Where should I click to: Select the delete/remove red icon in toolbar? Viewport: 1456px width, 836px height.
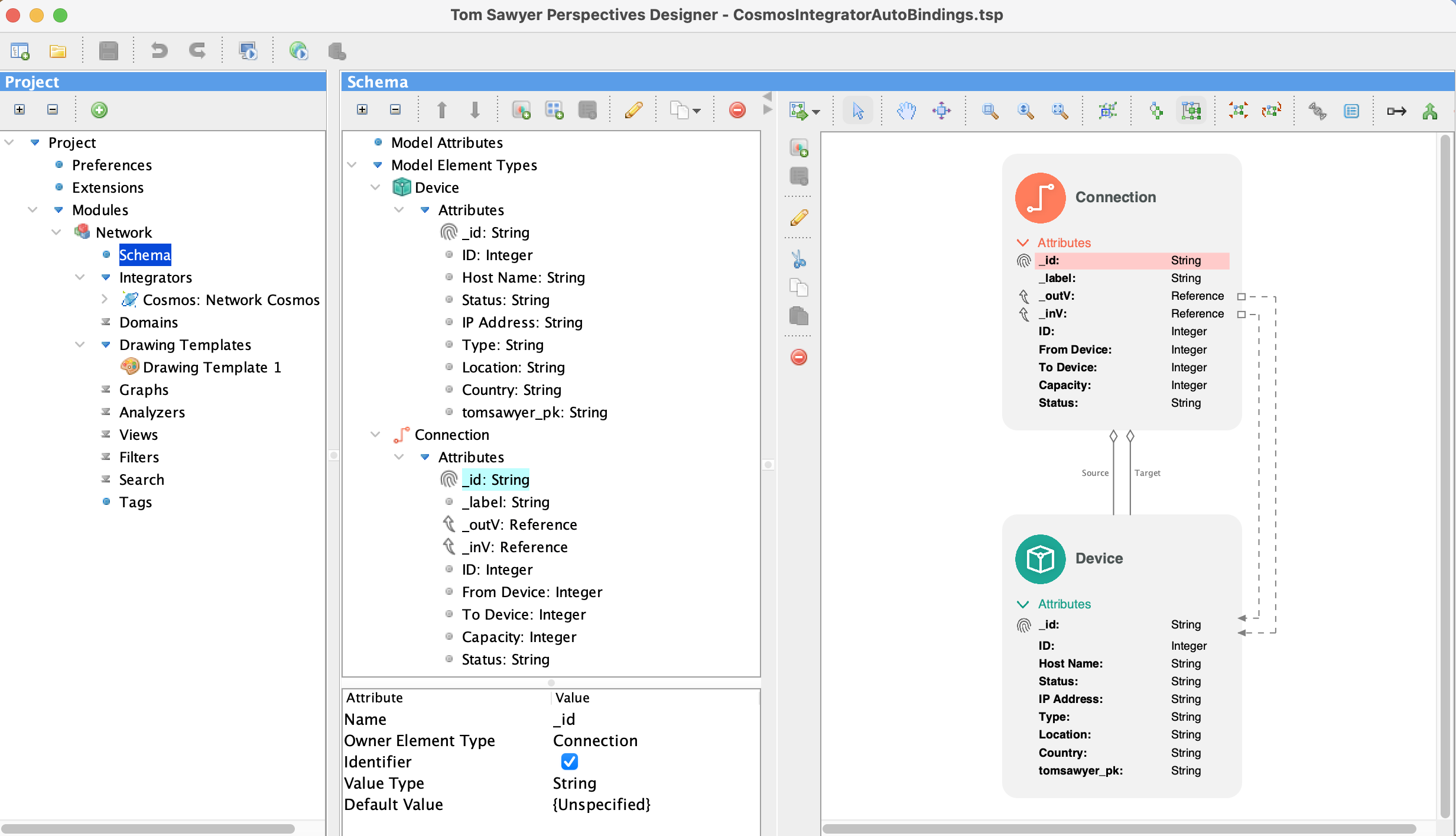pyautogui.click(x=737, y=110)
